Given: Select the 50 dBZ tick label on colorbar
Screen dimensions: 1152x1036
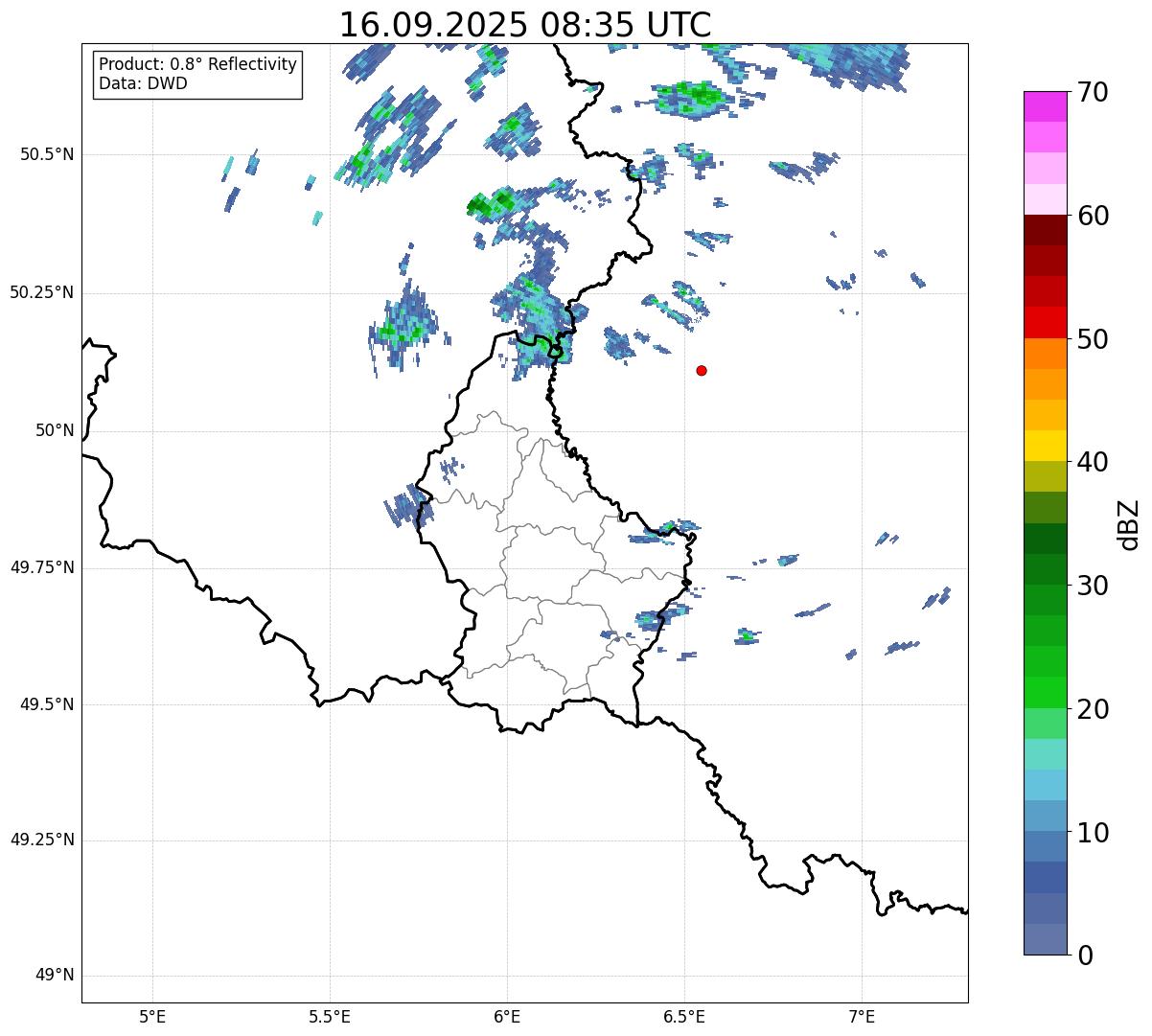Looking at the screenshot, I should 1093,339.
